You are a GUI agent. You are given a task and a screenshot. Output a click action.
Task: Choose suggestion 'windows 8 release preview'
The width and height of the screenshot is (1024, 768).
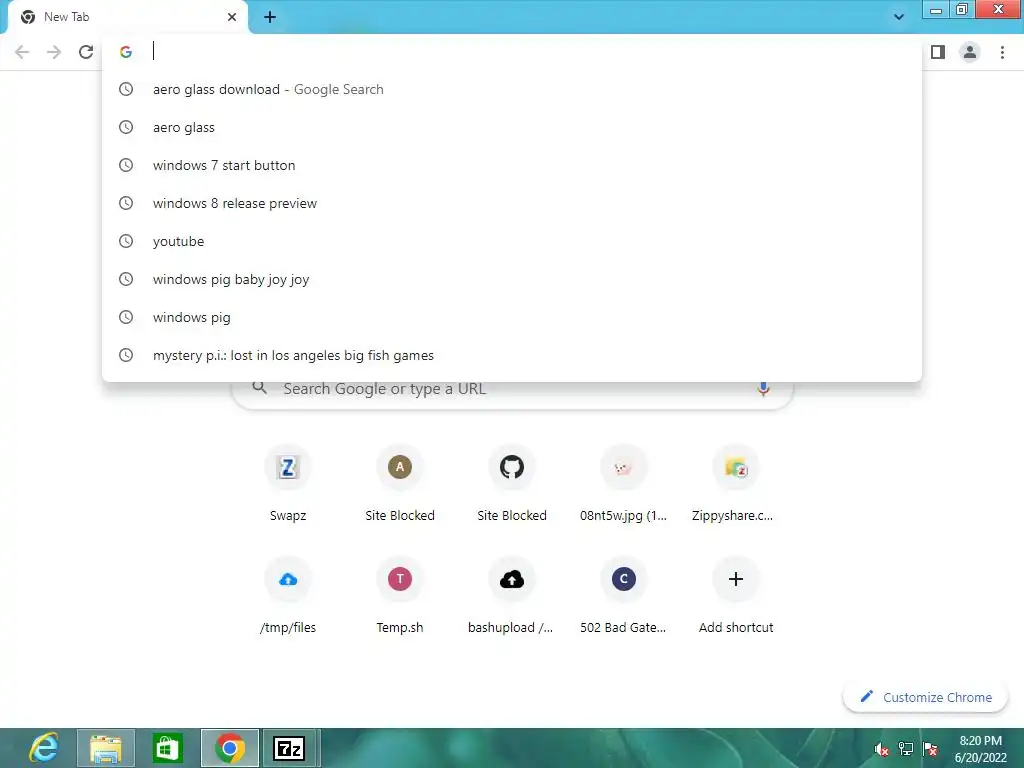click(512, 203)
